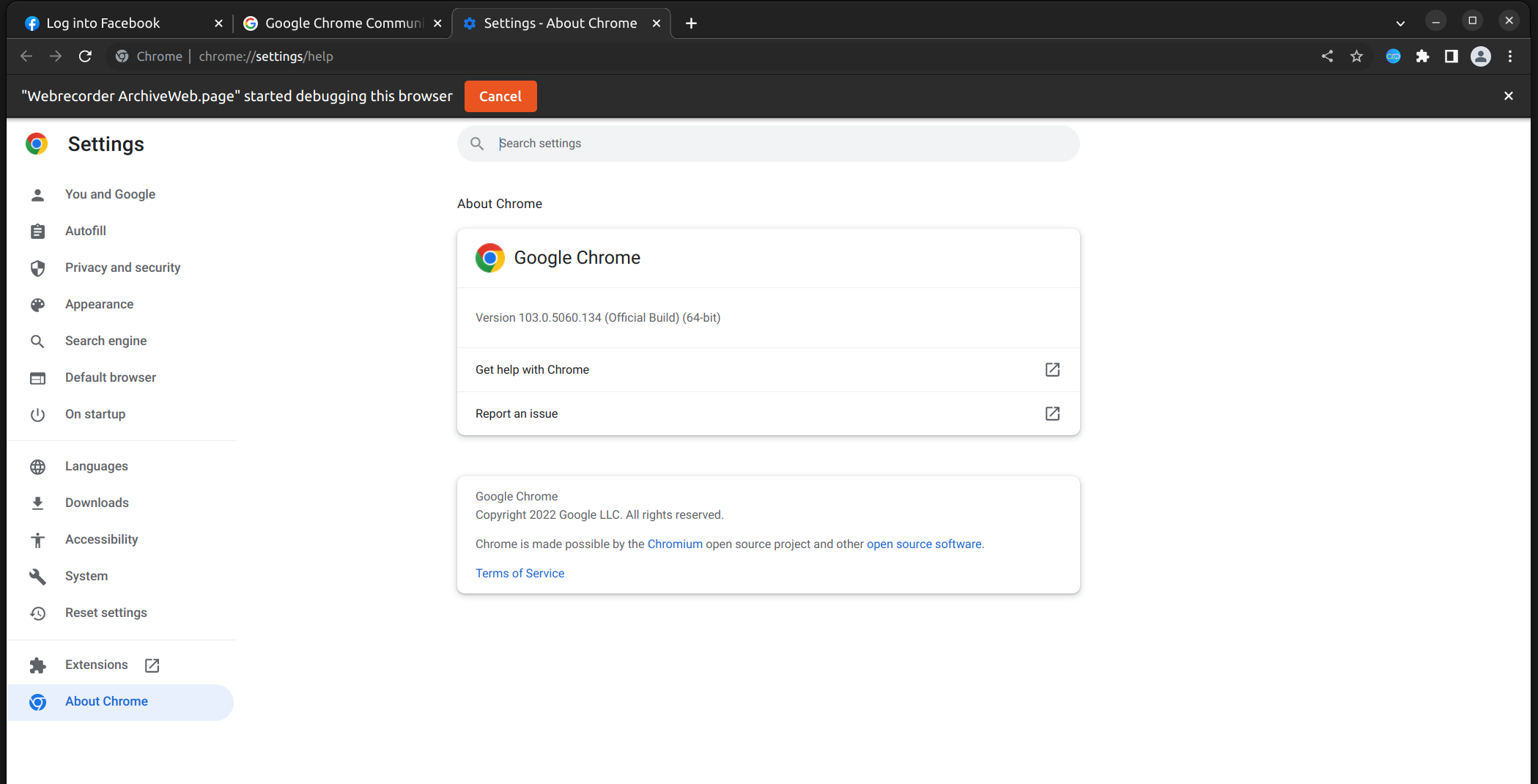Bookmark this page with the star
1538x784 pixels.
[1356, 56]
